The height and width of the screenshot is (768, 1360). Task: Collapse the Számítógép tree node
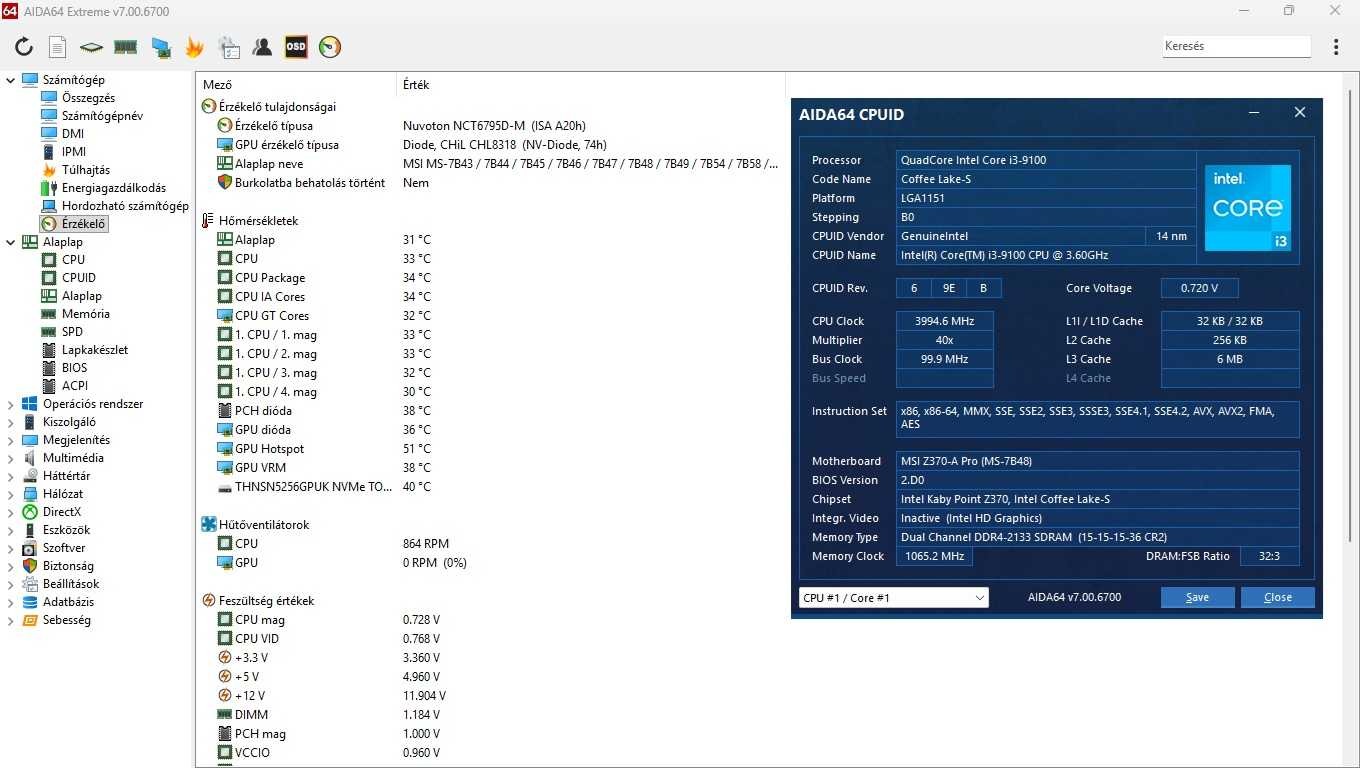point(11,80)
